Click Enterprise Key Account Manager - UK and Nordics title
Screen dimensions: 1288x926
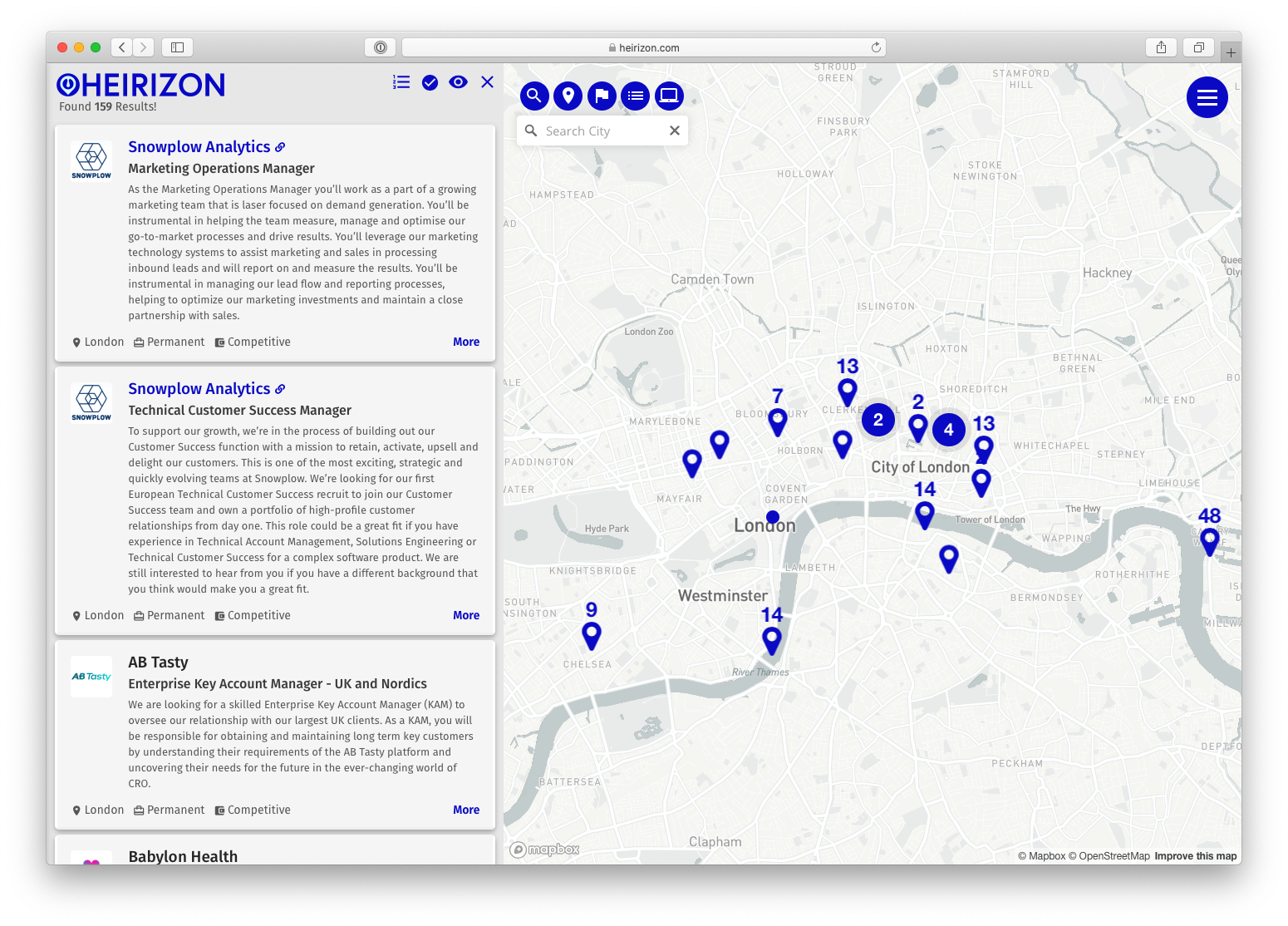(x=278, y=684)
